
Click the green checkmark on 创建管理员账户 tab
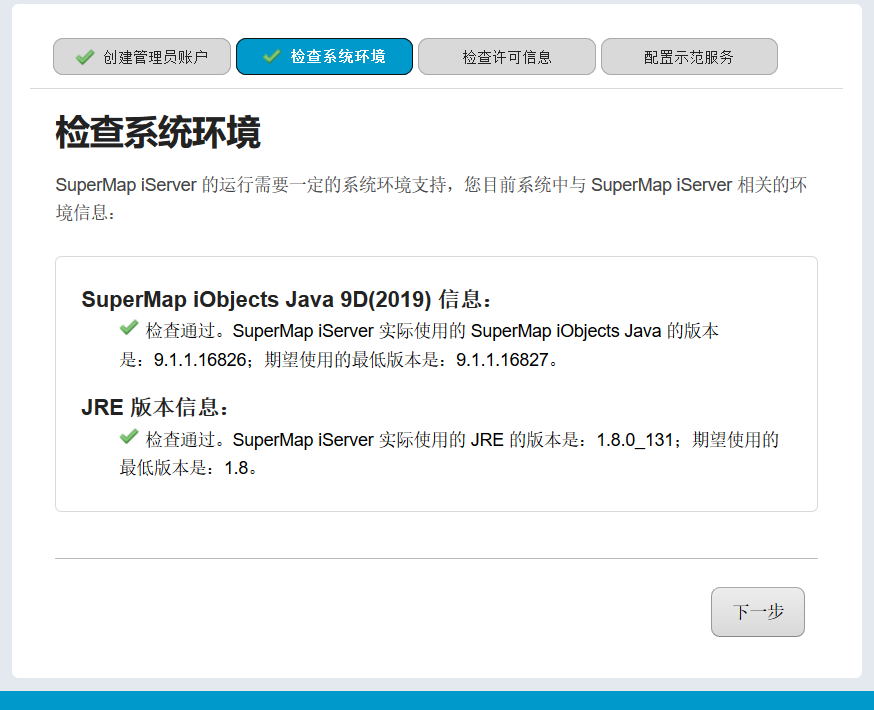coord(85,57)
